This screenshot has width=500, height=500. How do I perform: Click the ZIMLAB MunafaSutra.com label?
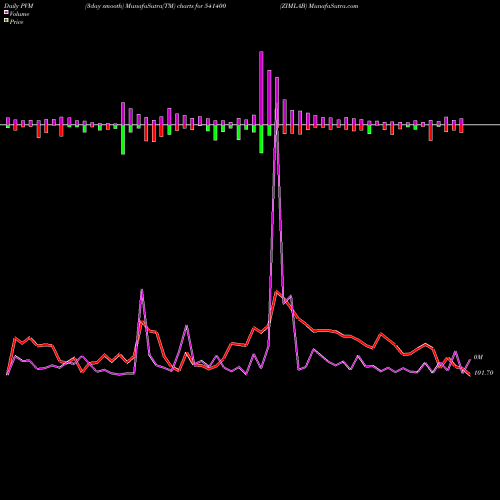(x=319, y=6)
